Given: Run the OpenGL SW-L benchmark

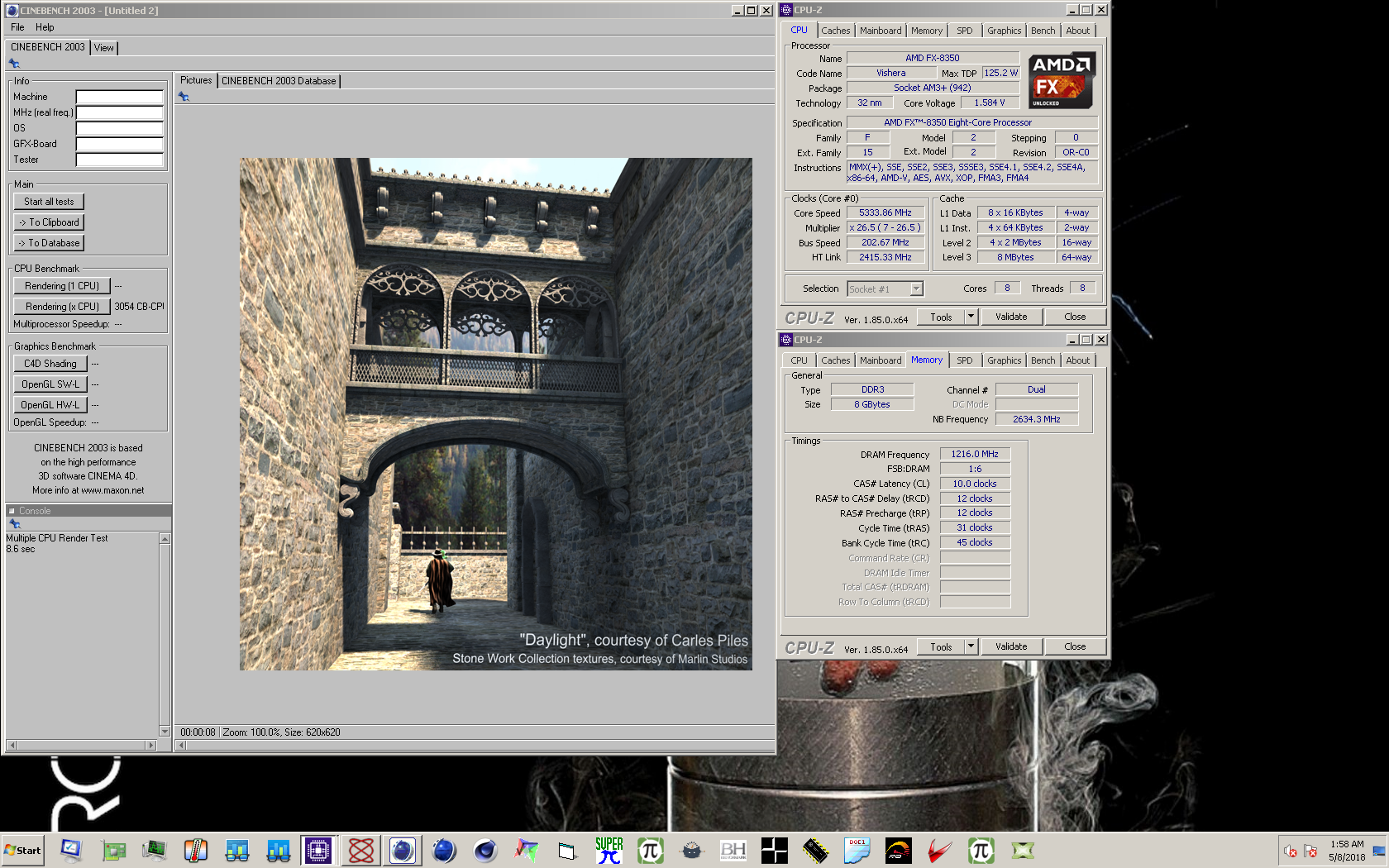Looking at the screenshot, I should 50,384.
